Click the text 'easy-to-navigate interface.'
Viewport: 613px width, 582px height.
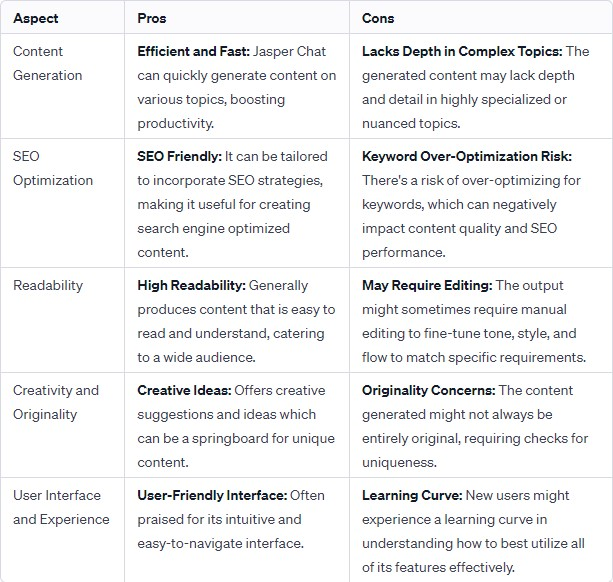(220, 544)
